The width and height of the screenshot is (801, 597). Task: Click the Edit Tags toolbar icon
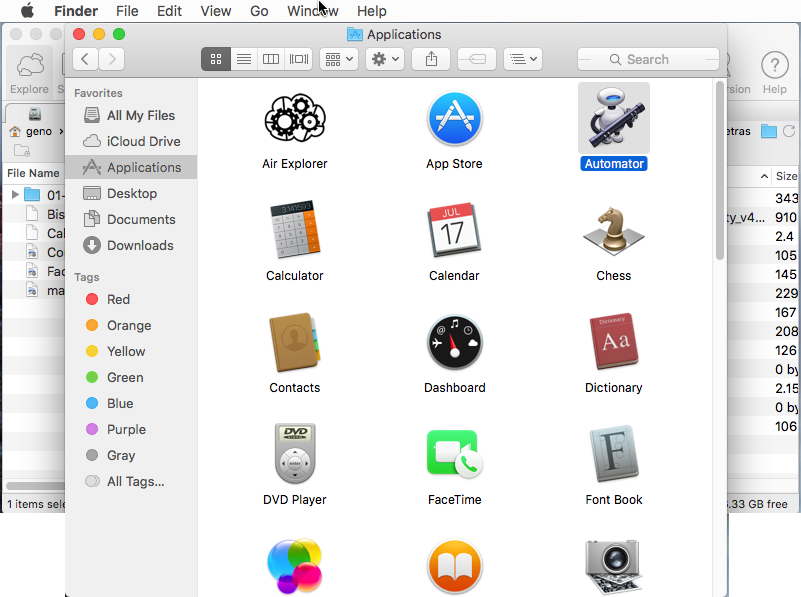476,59
